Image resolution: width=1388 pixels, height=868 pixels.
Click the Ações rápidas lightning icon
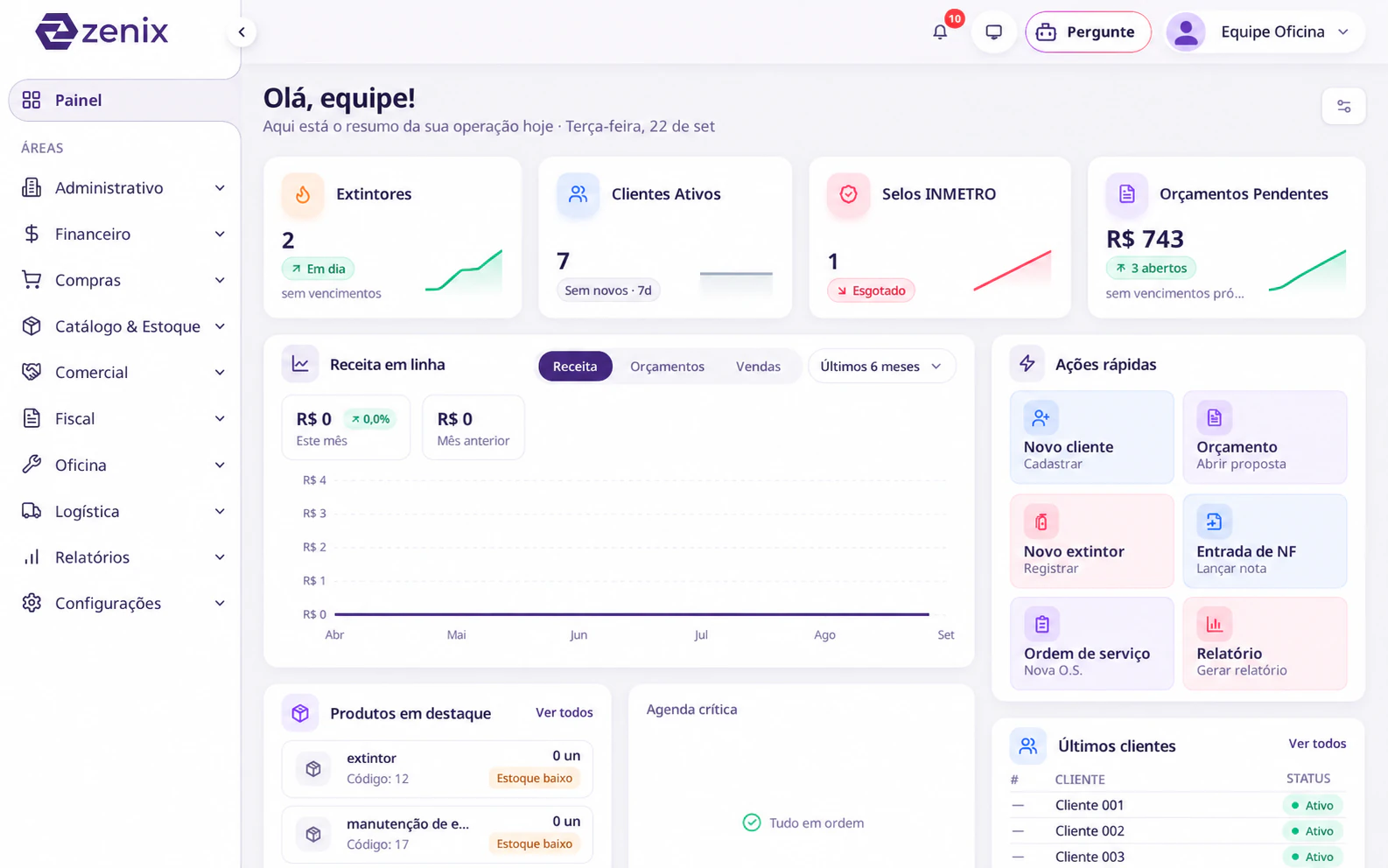tap(1027, 364)
